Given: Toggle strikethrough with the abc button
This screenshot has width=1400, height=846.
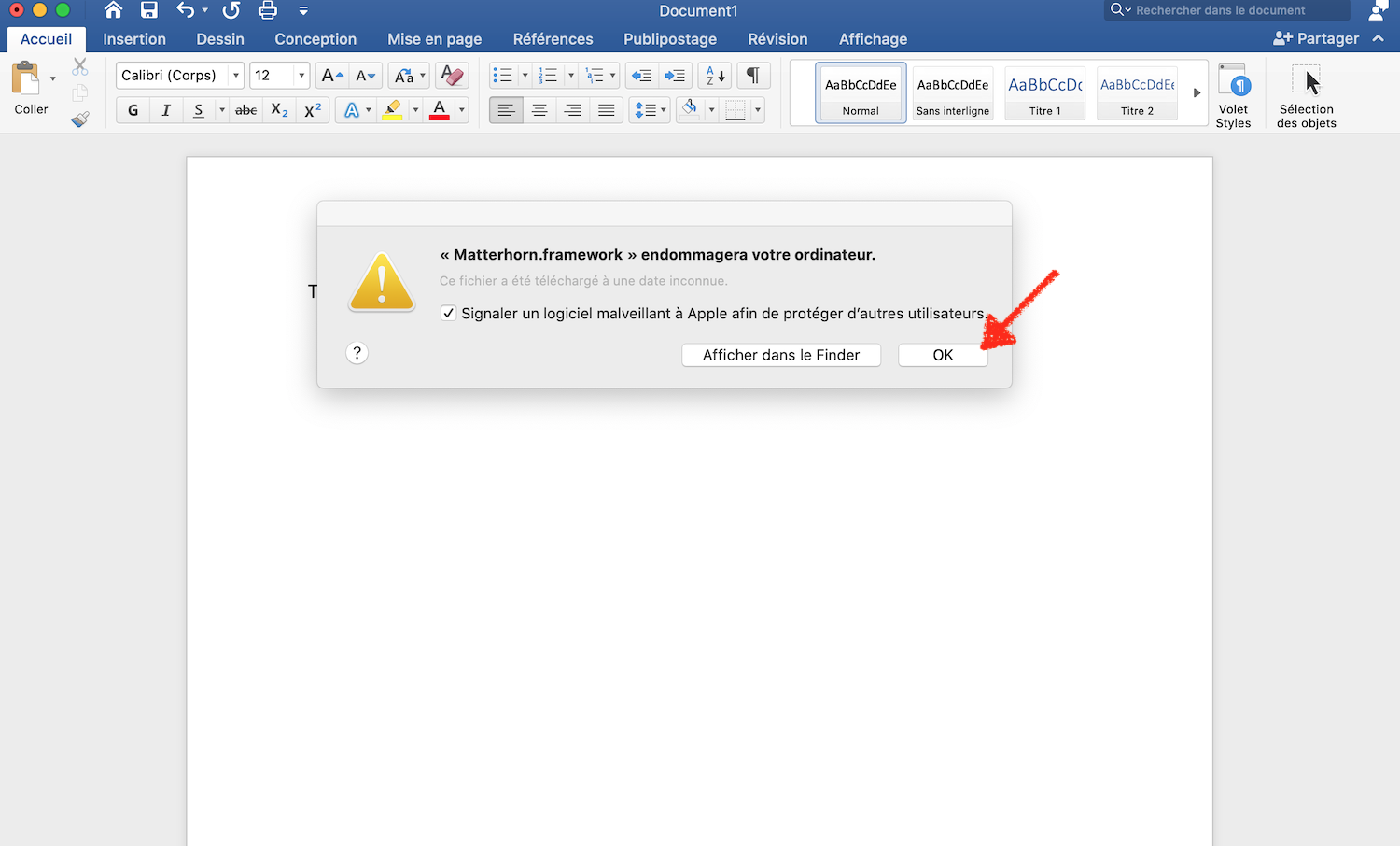Looking at the screenshot, I should coord(246,110).
